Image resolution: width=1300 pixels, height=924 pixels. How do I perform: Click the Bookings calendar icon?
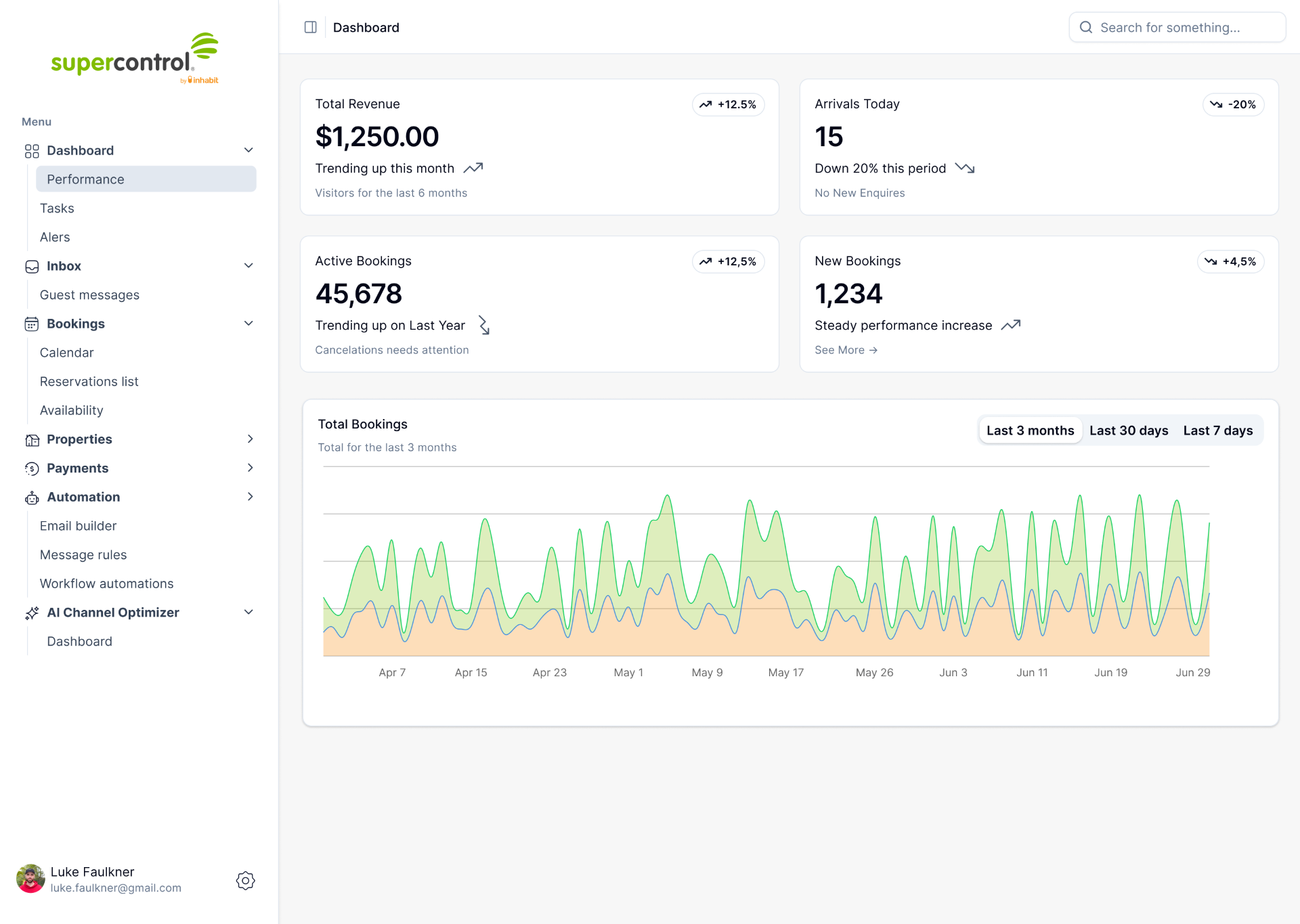pos(32,324)
